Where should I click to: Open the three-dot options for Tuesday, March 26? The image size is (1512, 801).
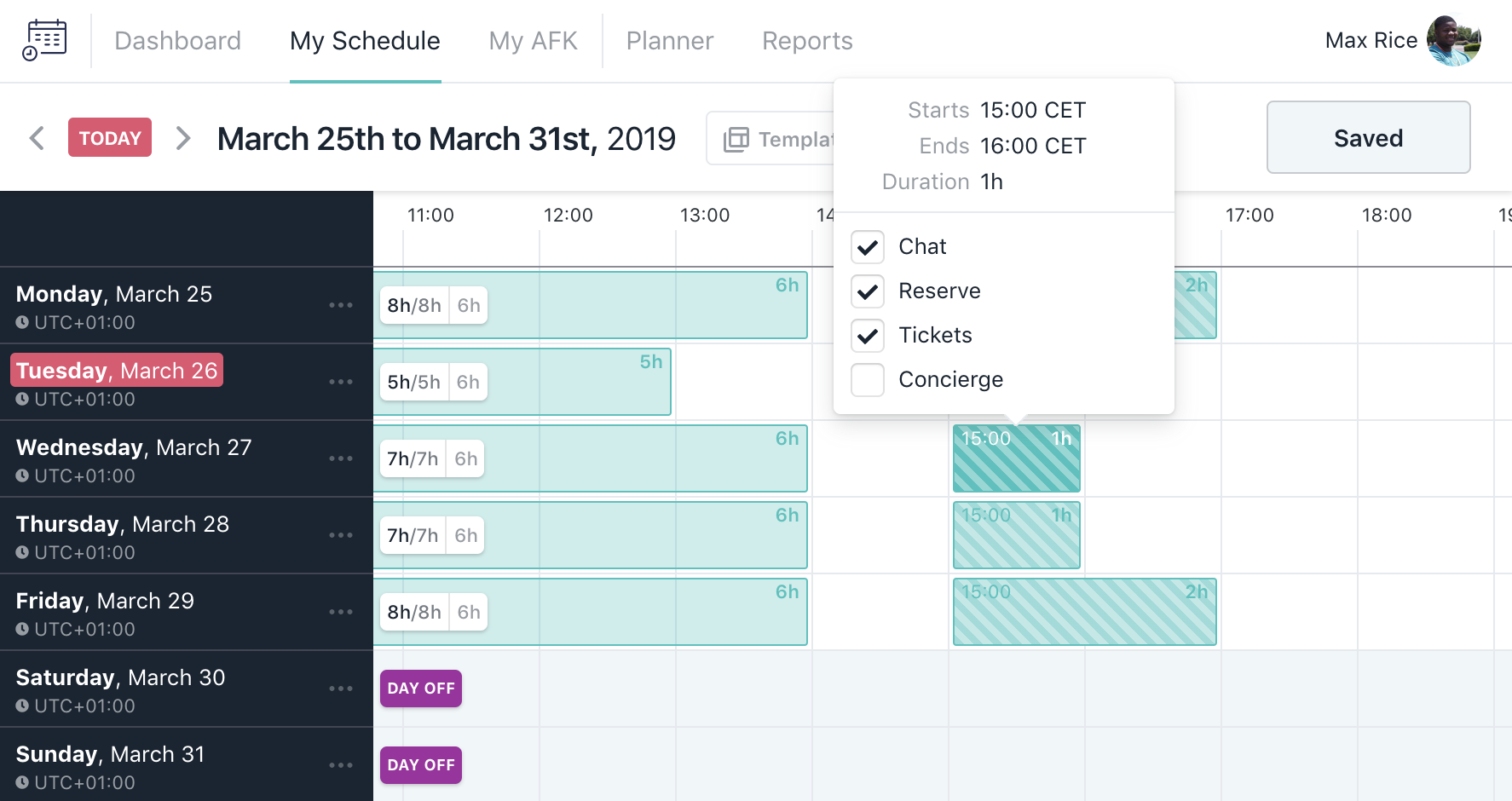coord(341,382)
